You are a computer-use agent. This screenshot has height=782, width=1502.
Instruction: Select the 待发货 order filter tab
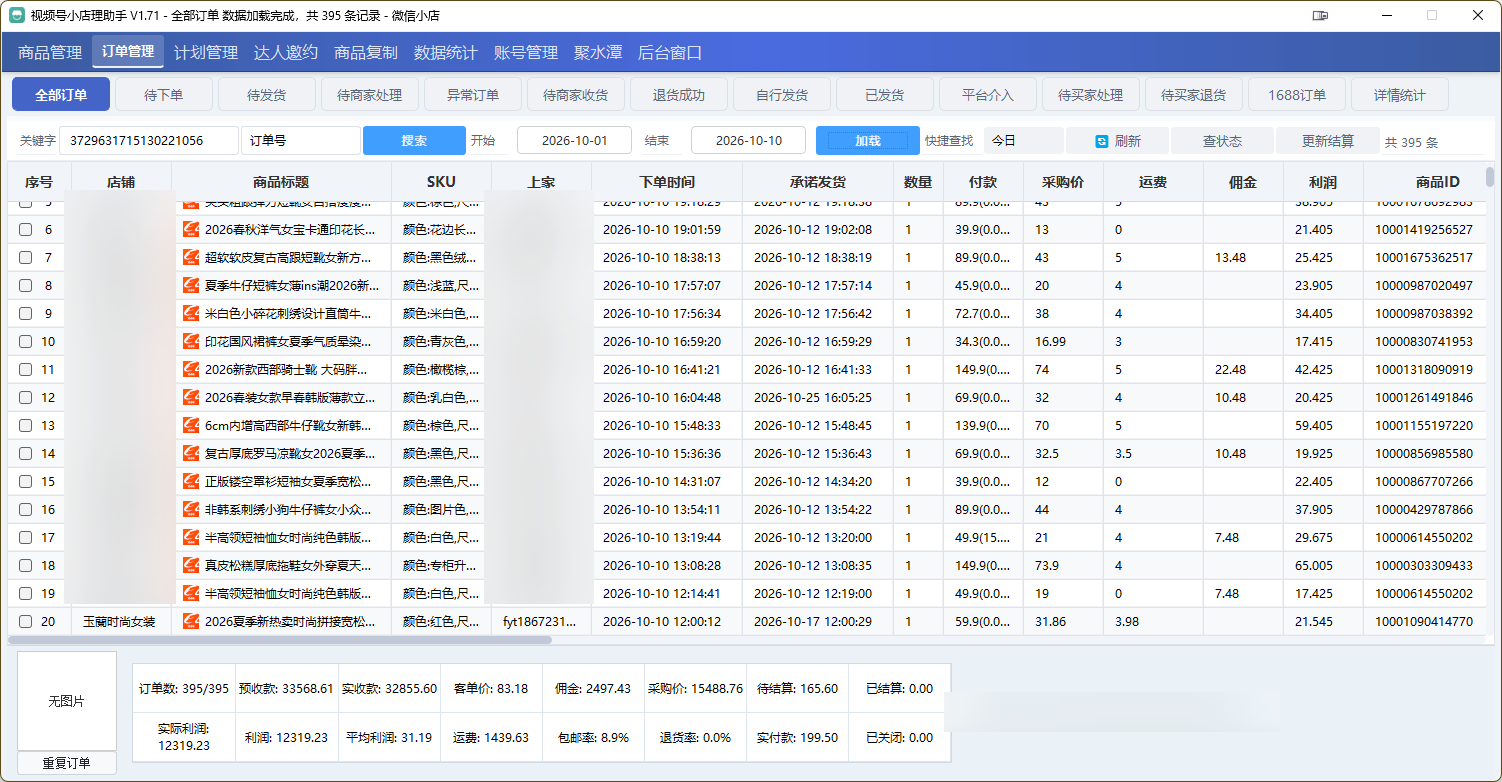[266, 95]
